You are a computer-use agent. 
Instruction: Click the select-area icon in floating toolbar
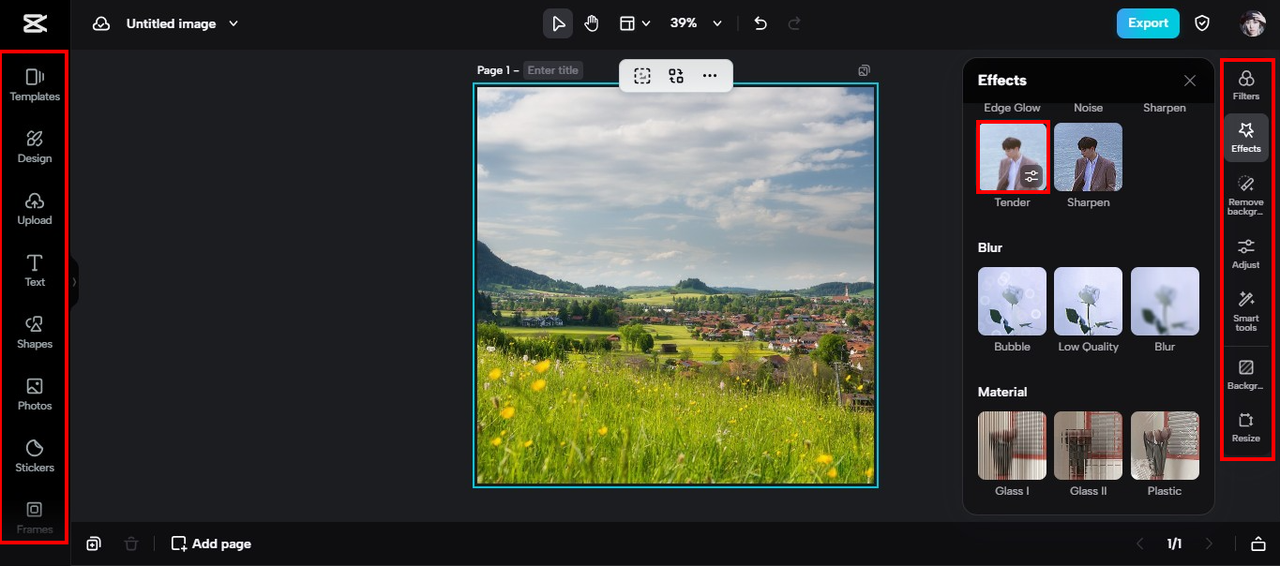pyautogui.click(x=642, y=75)
